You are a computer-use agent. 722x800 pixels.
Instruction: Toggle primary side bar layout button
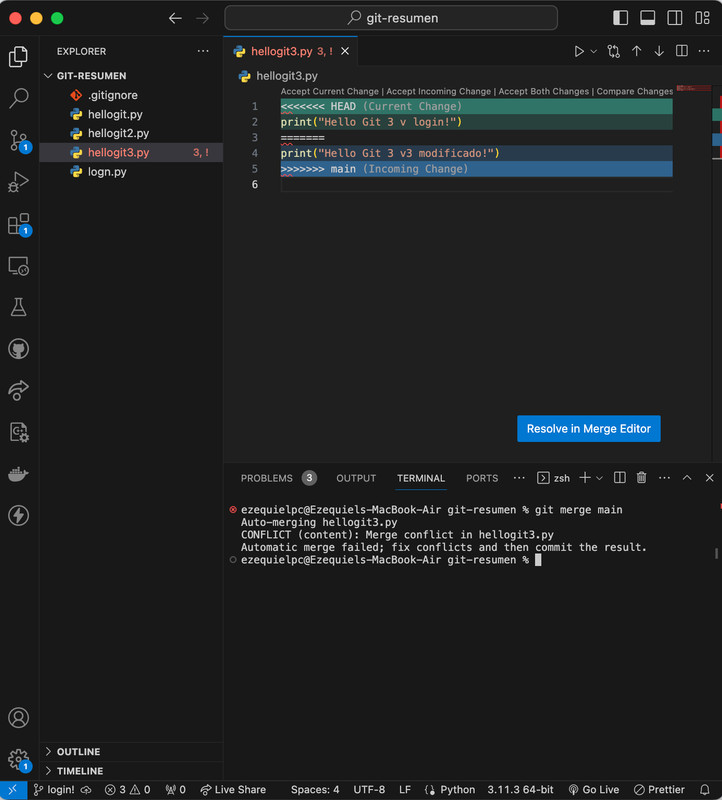pos(620,18)
